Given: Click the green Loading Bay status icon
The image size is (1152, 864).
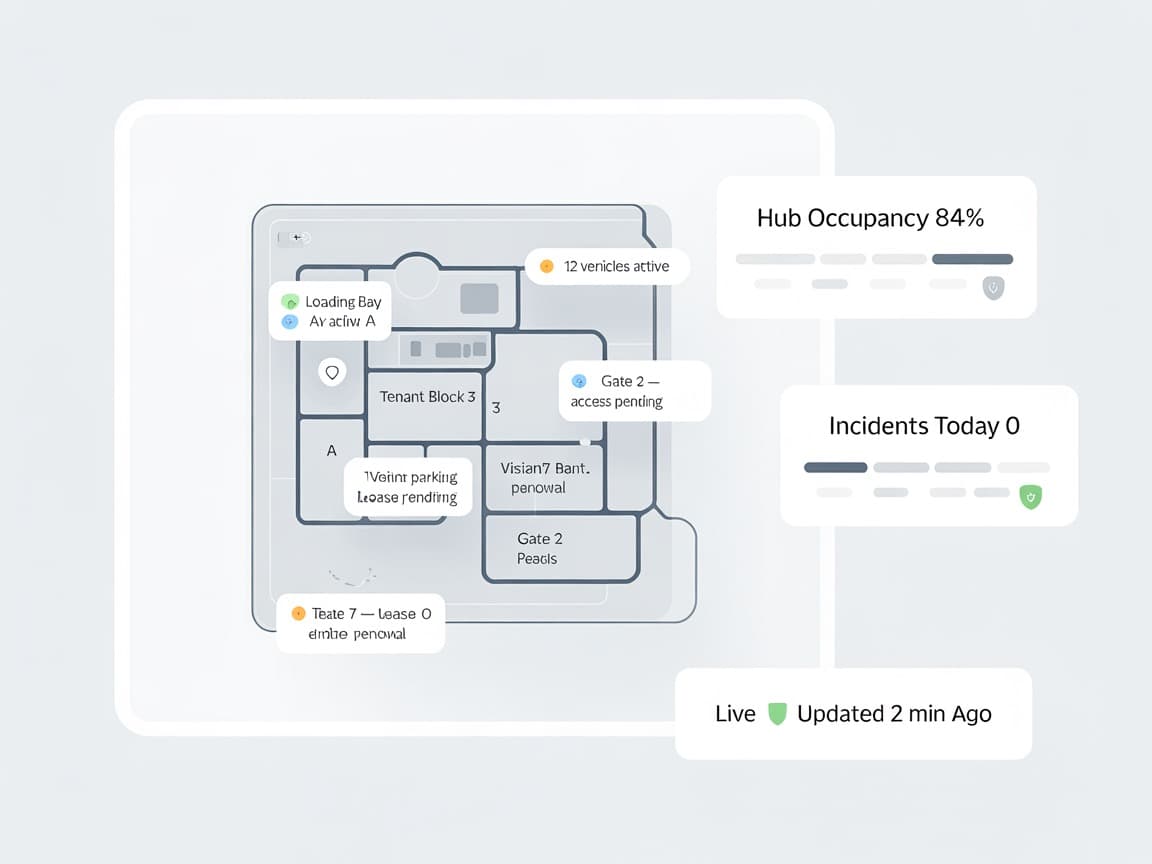Looking at the screenshot, I should 290,301.
